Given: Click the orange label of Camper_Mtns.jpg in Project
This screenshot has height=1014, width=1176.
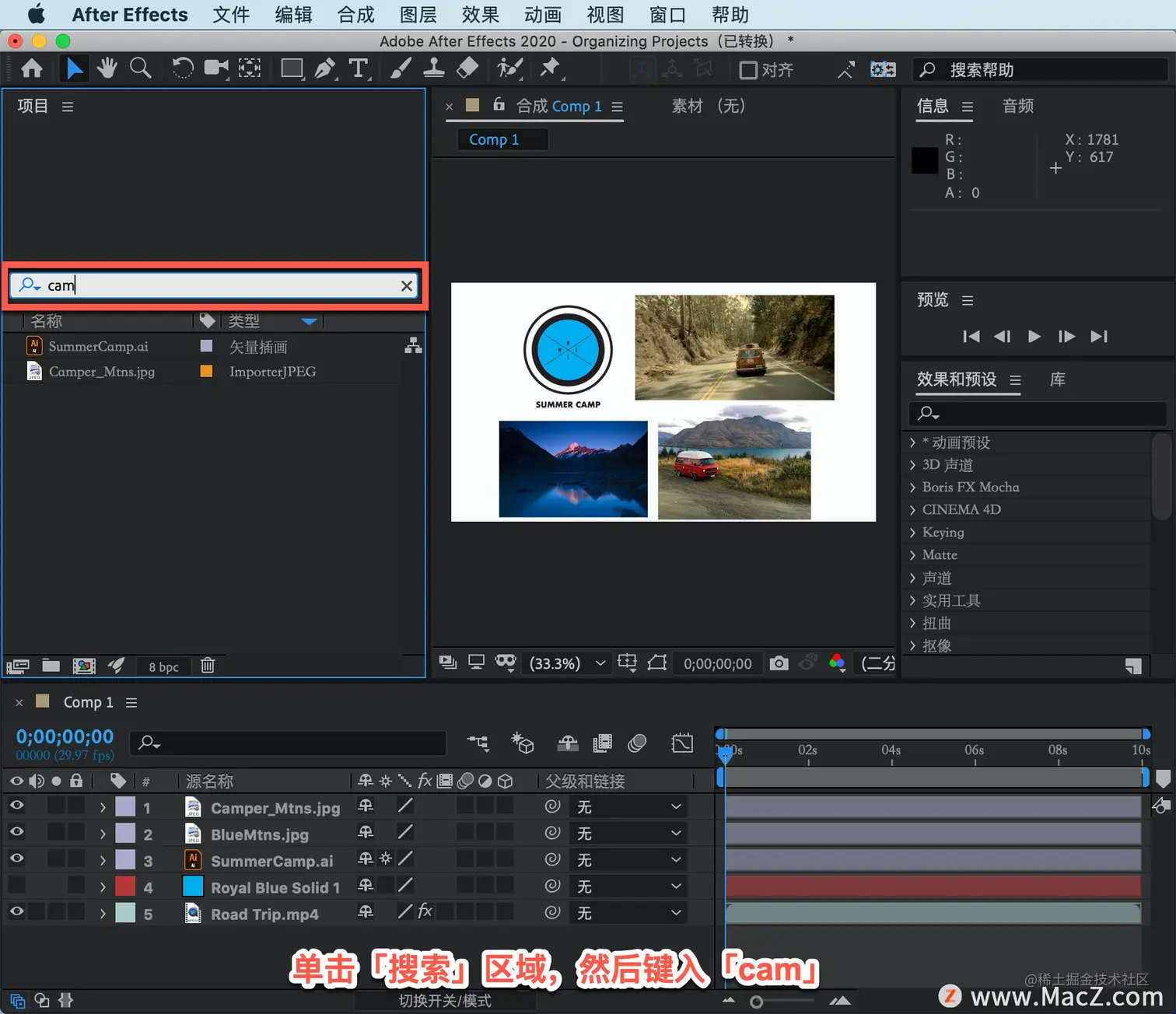Looking at the screenshot, I should (x=206, y=371).
